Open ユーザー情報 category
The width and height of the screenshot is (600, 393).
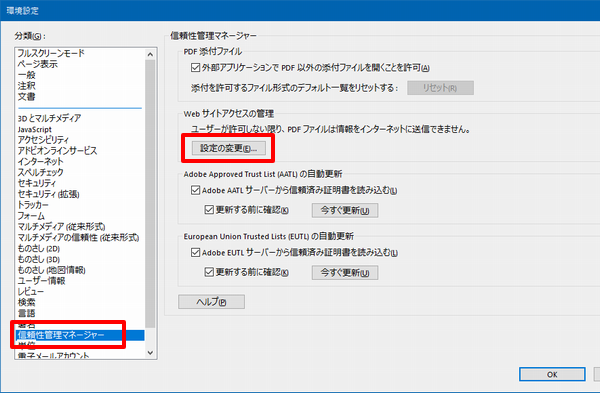tap(41, 280)
